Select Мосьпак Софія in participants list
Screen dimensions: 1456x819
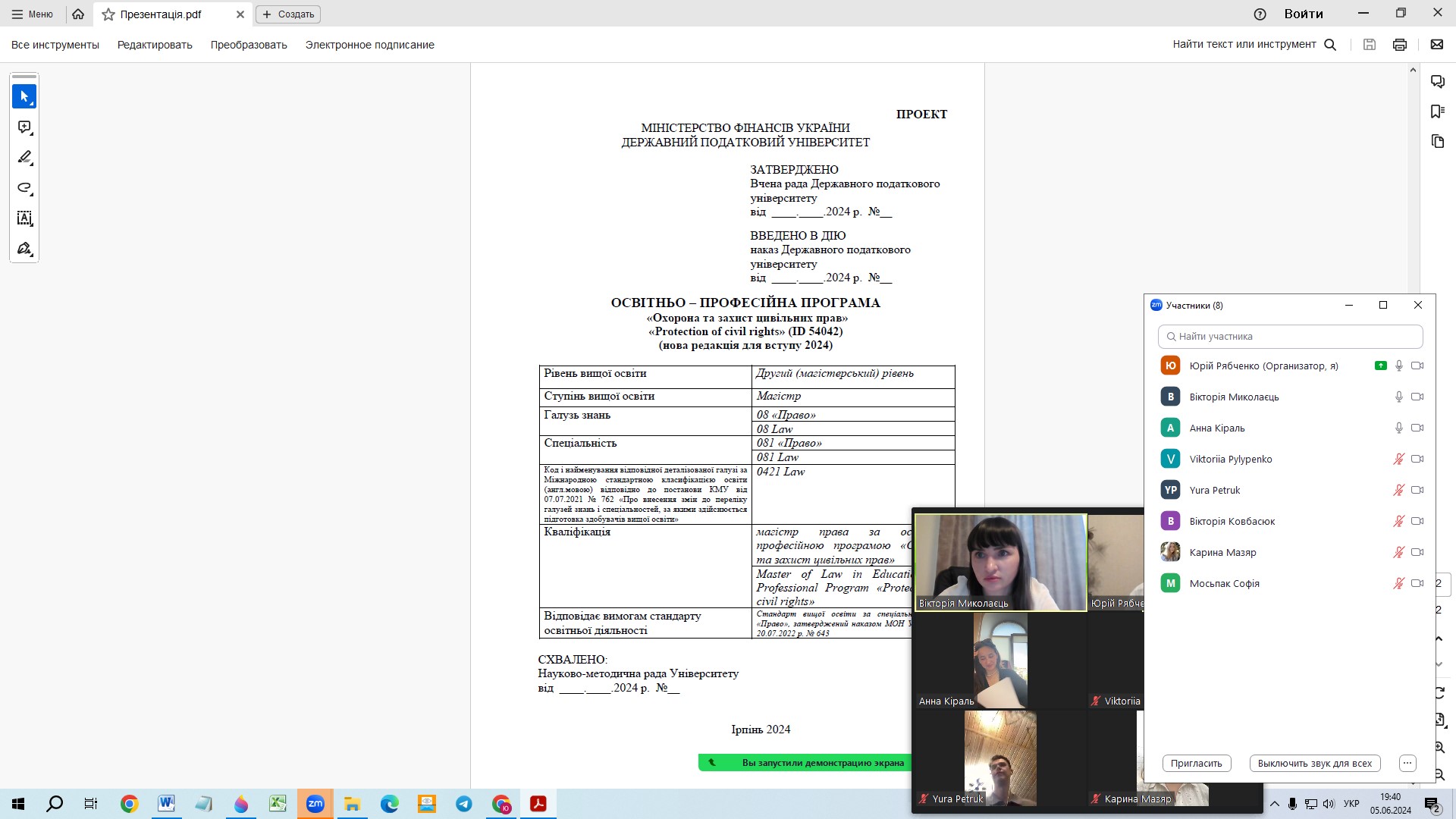[x=1290, y=583]
